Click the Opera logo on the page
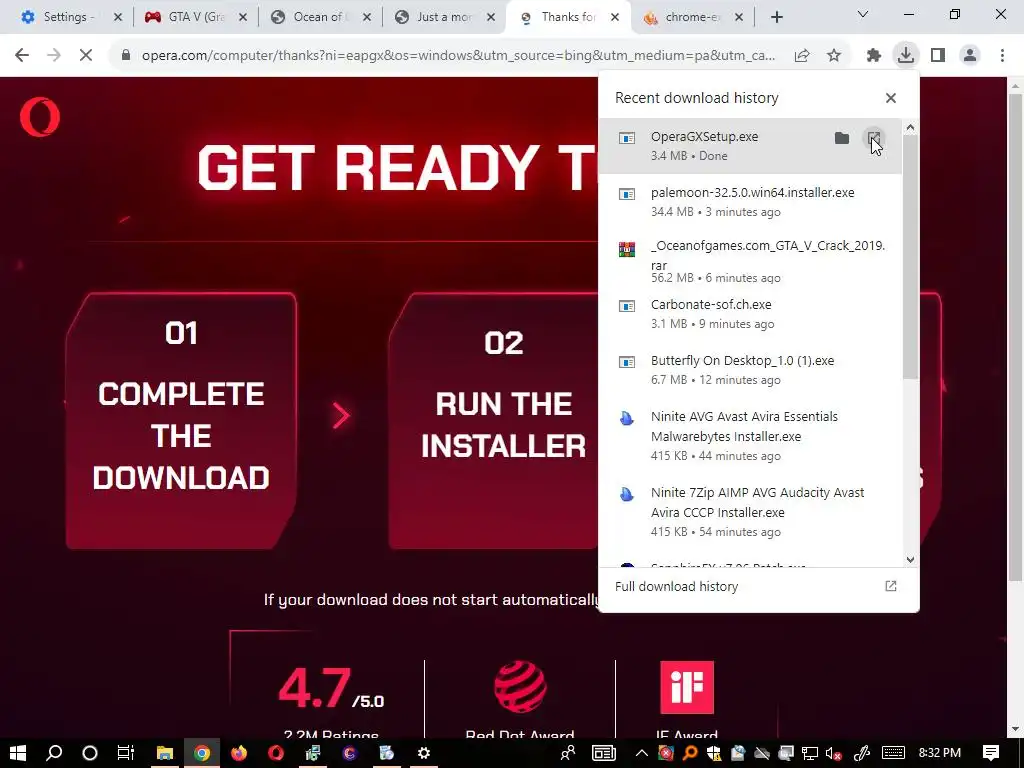The width and height of the screenshot is (1024, 768). click(40, 117)
